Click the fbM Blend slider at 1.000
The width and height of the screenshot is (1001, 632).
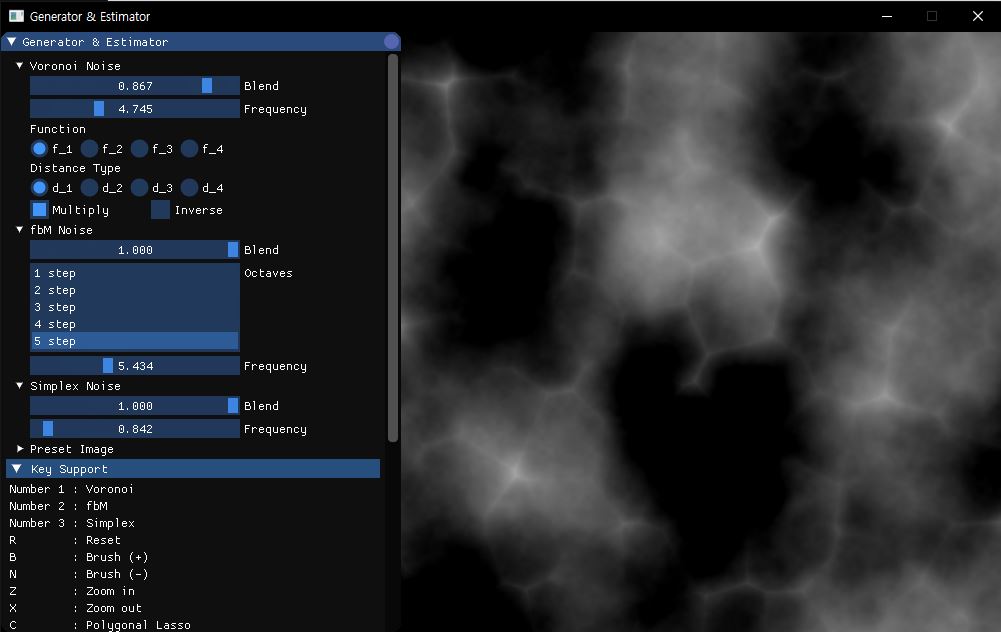click(x=135, y=250)
